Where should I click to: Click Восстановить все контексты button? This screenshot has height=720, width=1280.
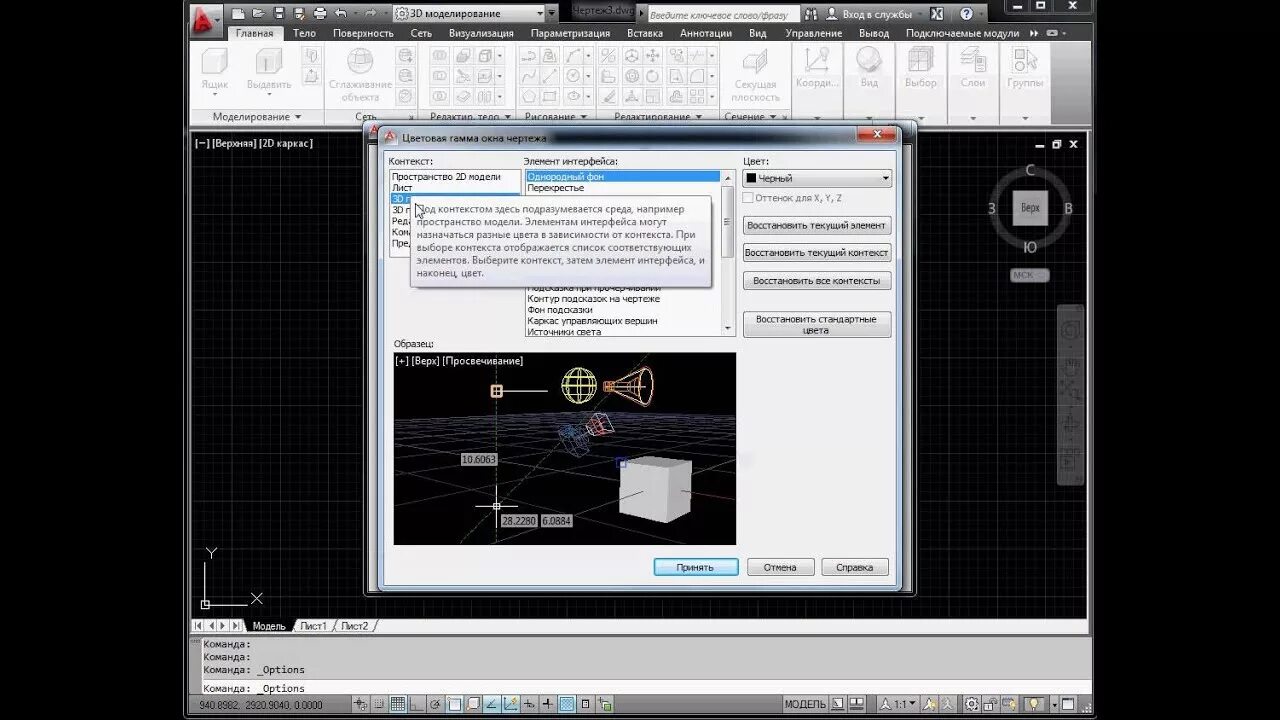817,281
